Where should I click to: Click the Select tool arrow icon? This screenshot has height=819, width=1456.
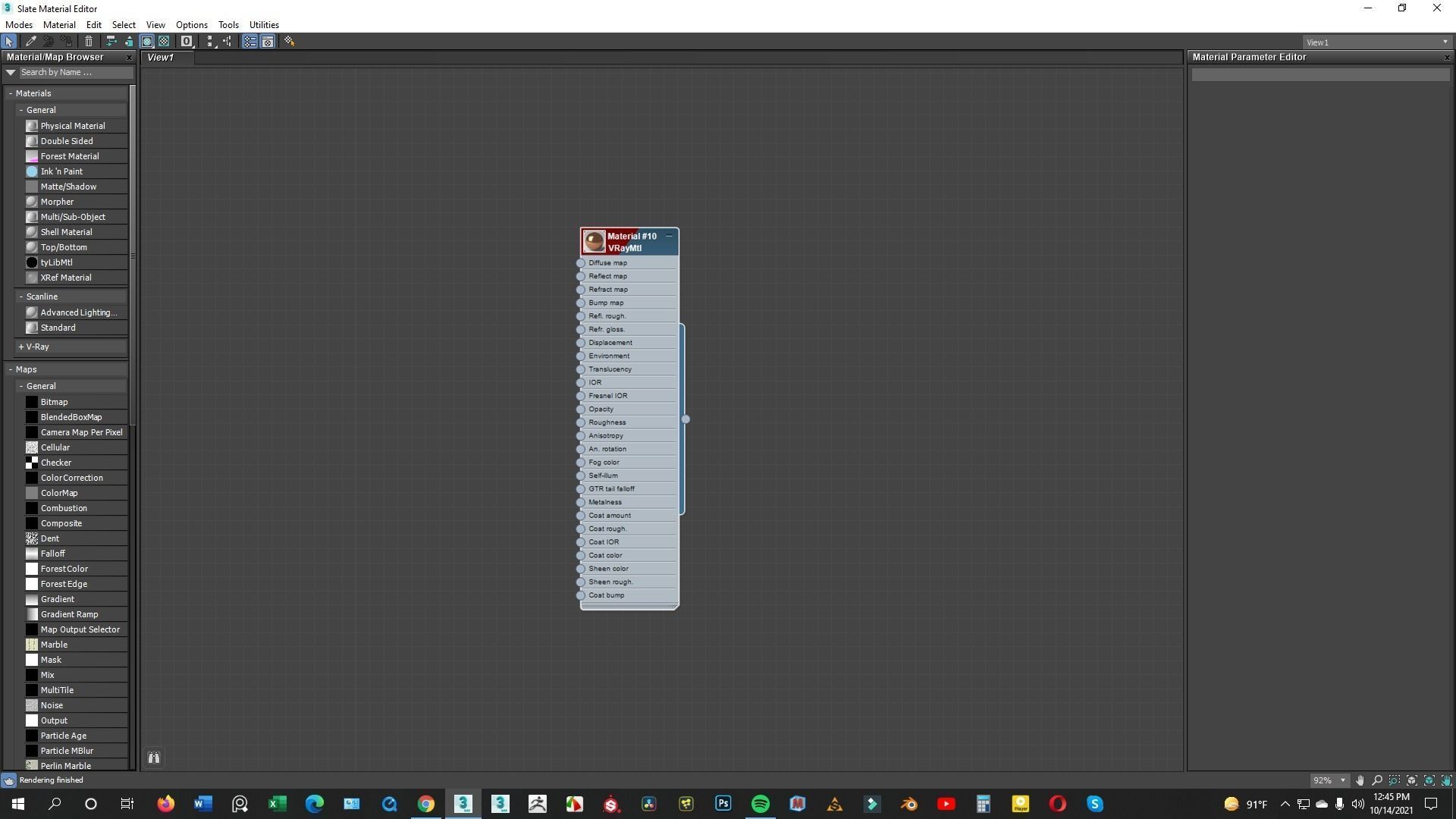tap(9, 42)
